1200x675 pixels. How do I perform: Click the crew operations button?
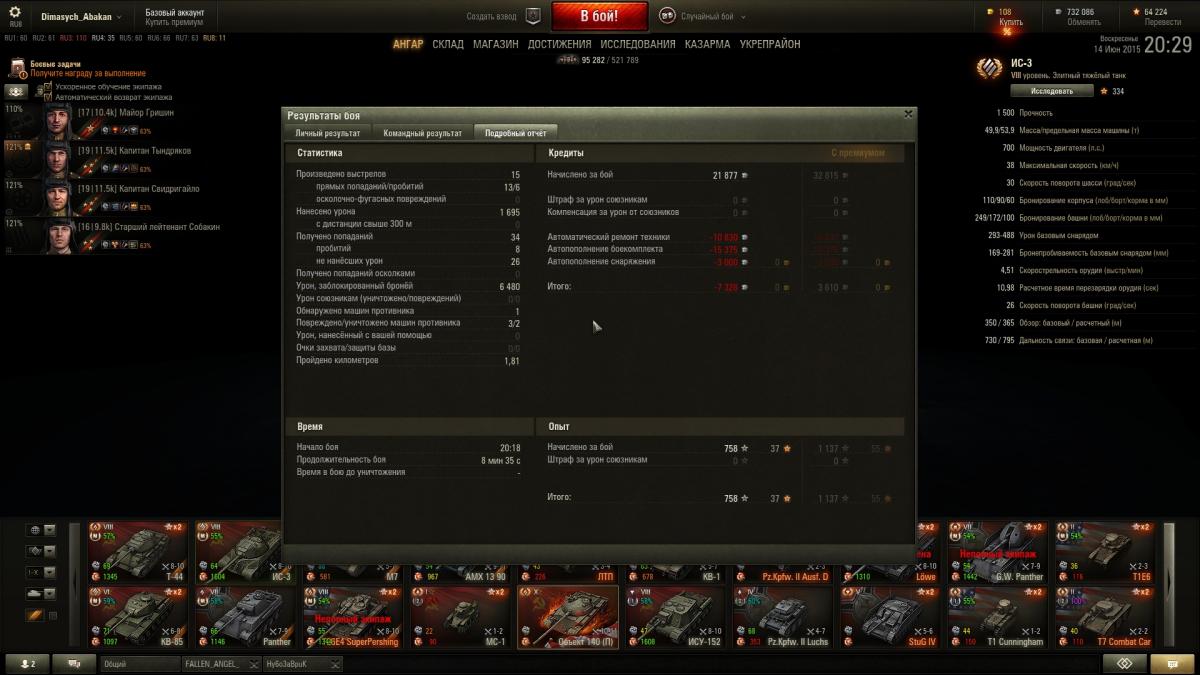pos(17,91)
